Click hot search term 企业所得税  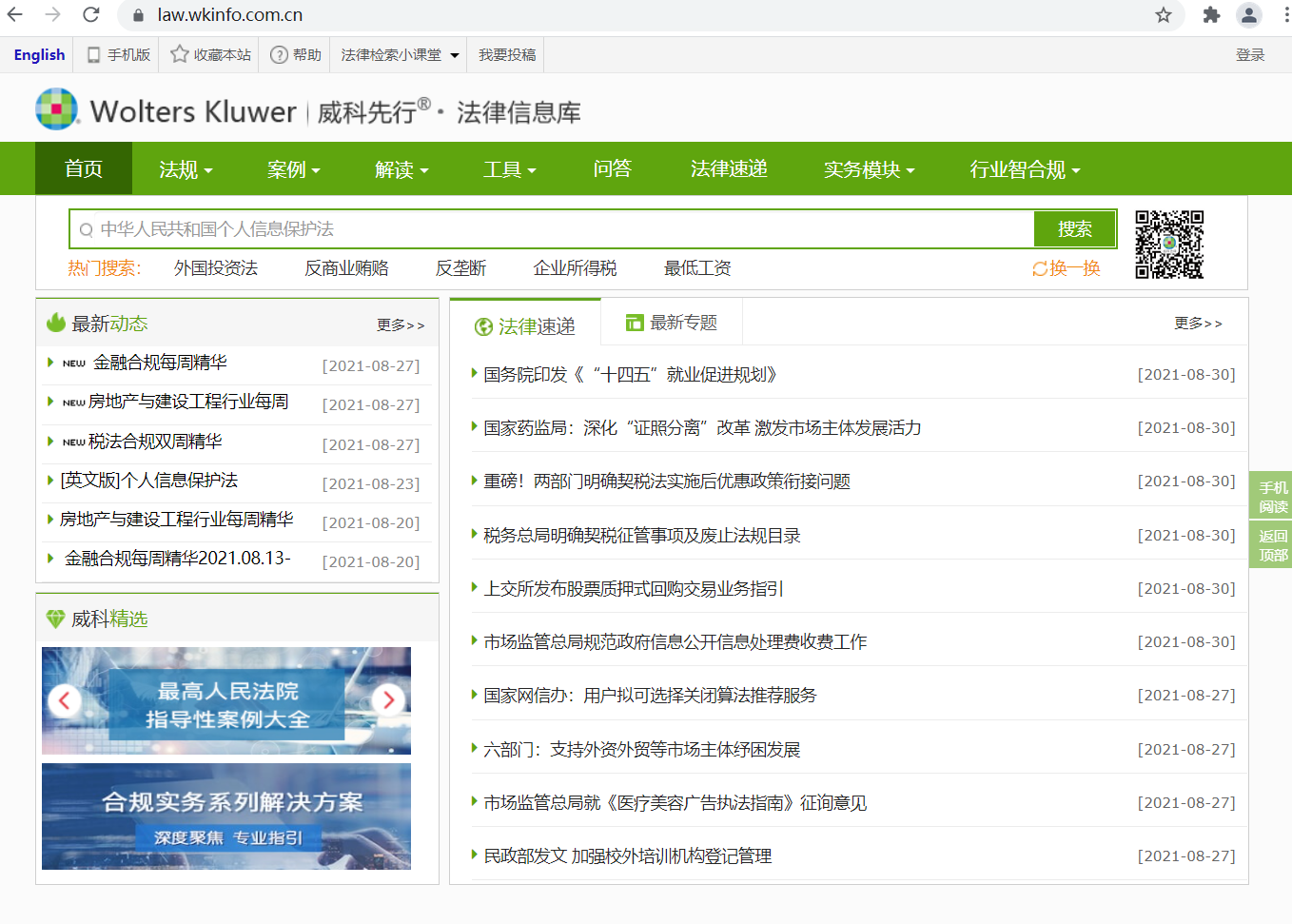[575, 268]
